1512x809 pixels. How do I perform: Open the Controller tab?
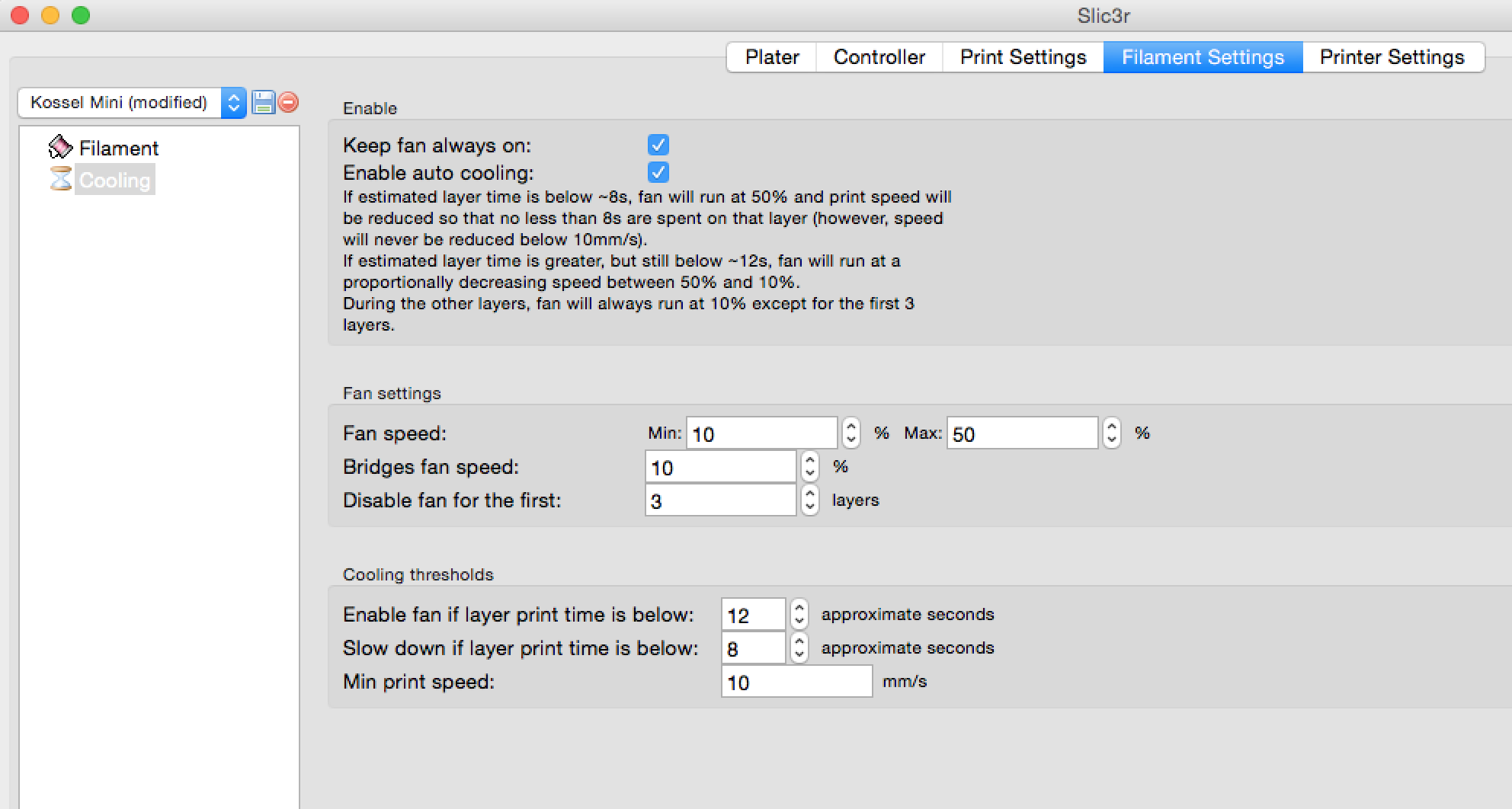click(879, 57)
